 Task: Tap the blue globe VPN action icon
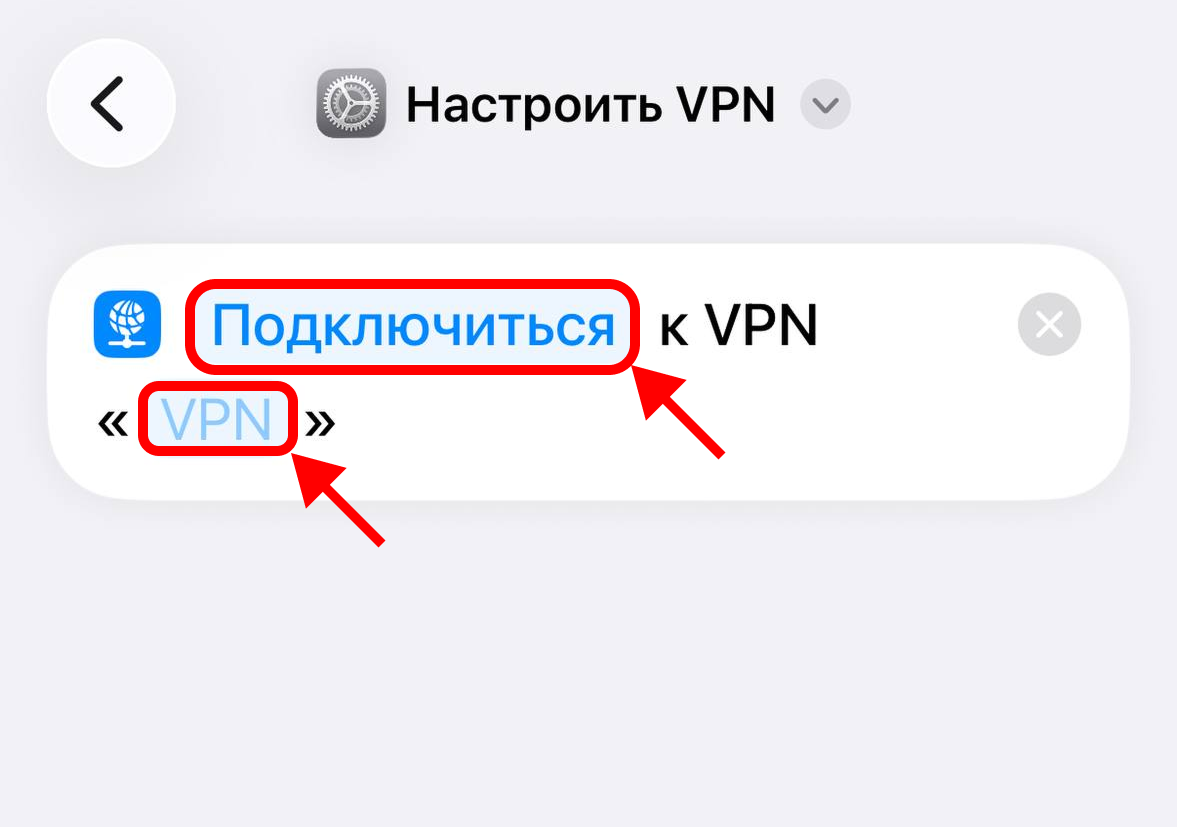(127, 324)
